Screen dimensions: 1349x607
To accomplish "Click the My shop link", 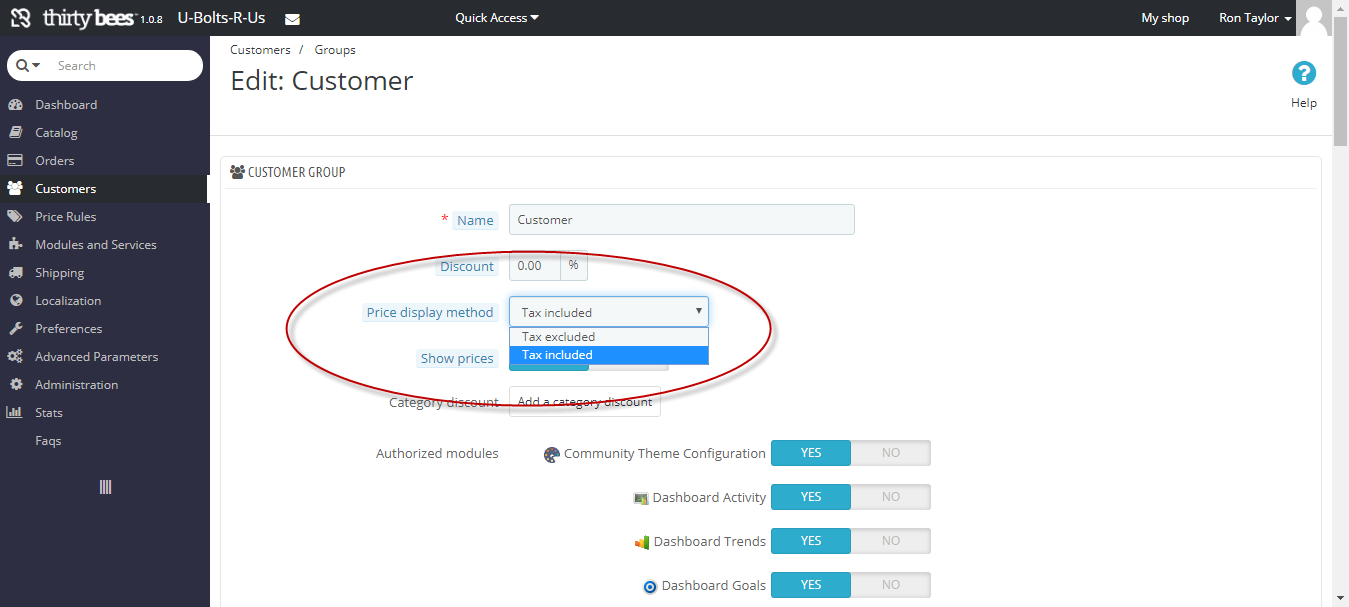I will (1165, 18).
